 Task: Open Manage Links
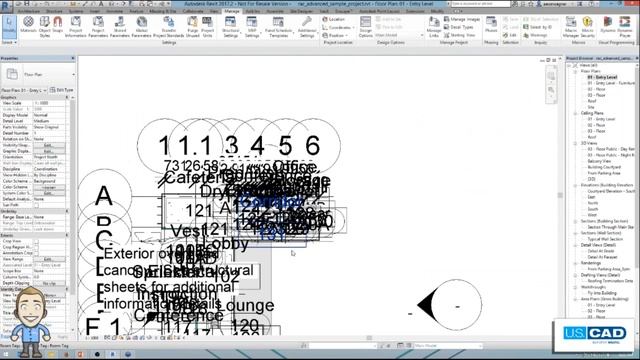click(433, 27)
